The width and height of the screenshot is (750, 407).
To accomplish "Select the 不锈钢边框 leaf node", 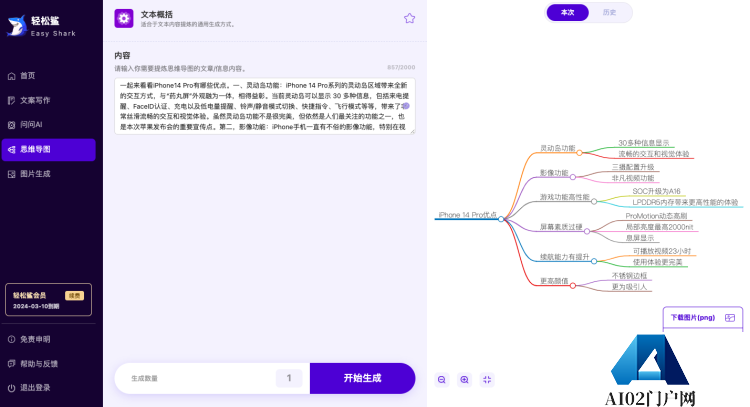I will pos(629,275).
